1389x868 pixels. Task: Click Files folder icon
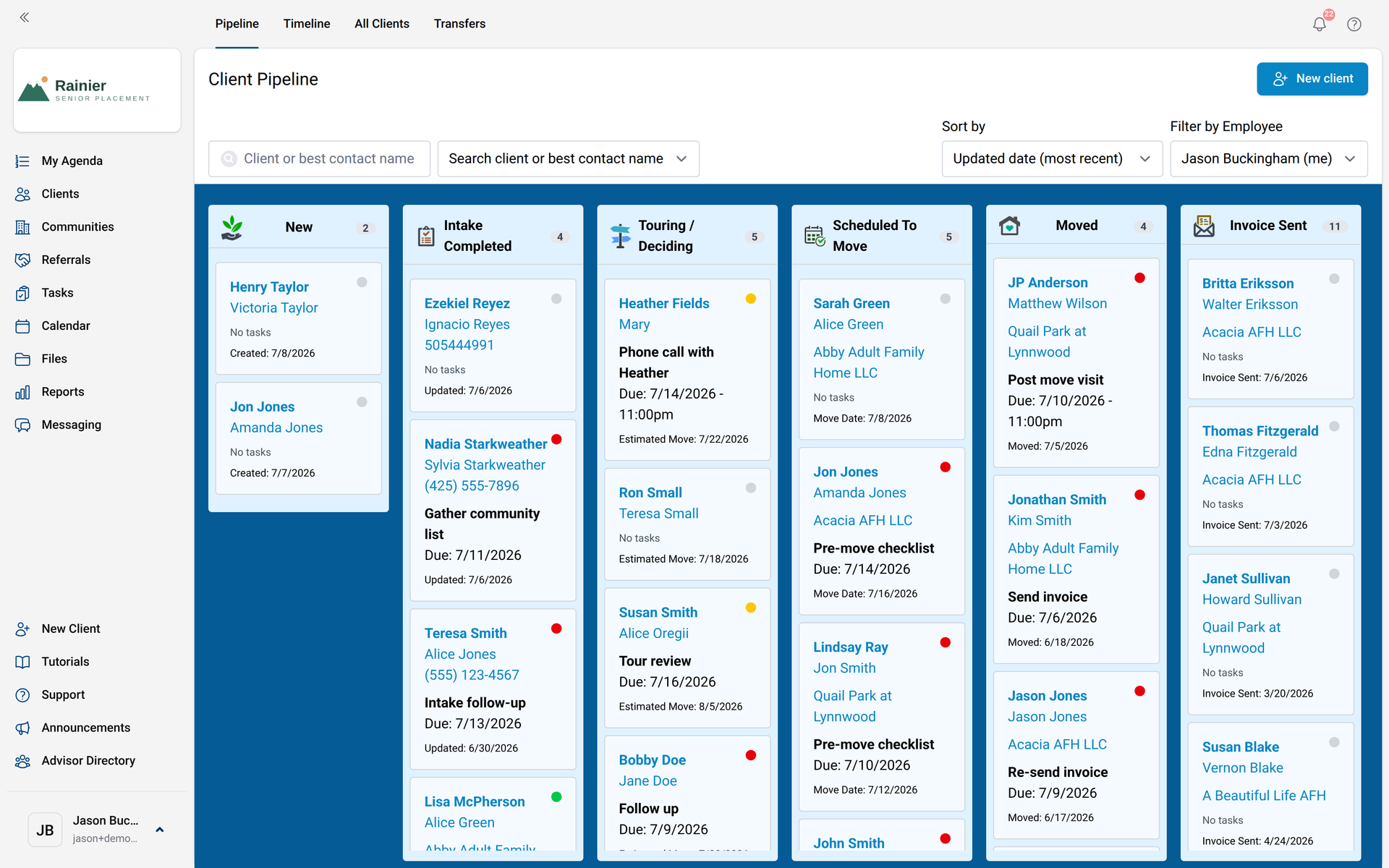coord(22,359)
